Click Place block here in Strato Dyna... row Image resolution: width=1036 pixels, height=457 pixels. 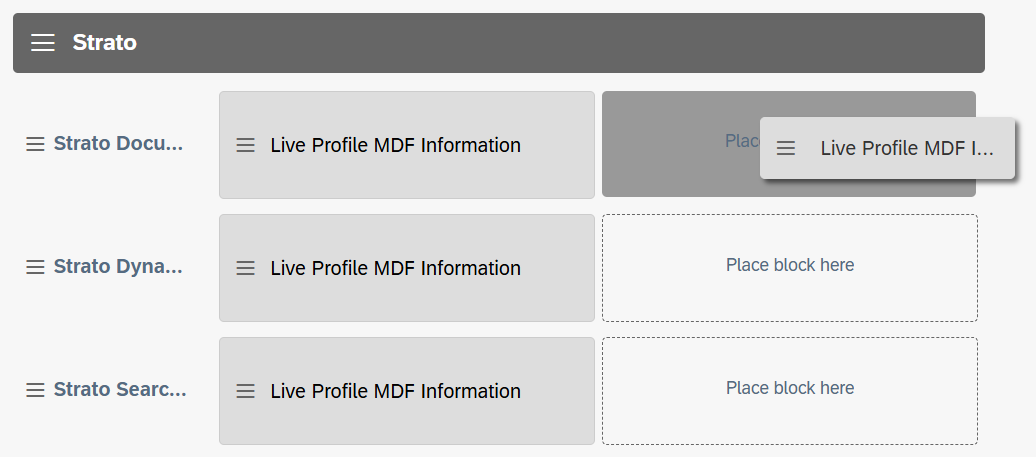tap(790, 266)
